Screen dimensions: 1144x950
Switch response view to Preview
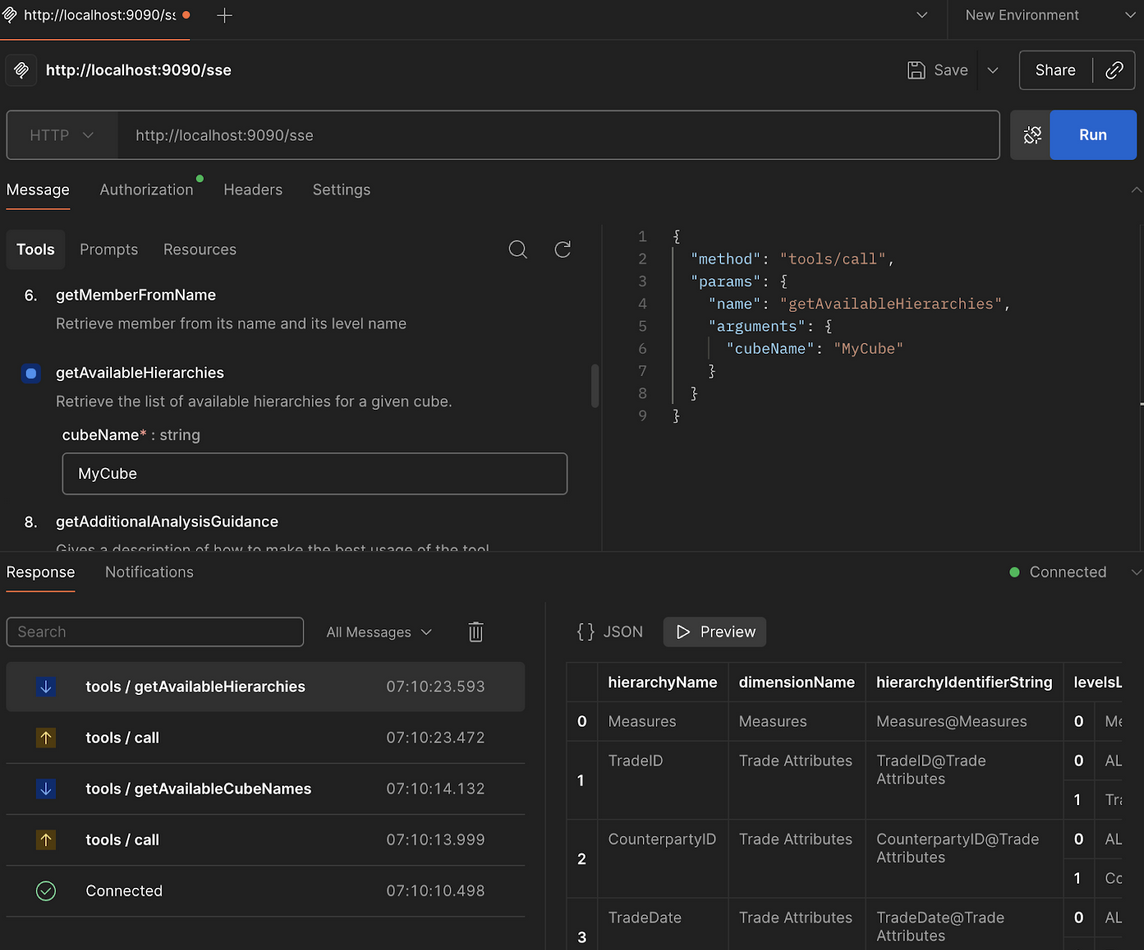[x=715, y=632]
